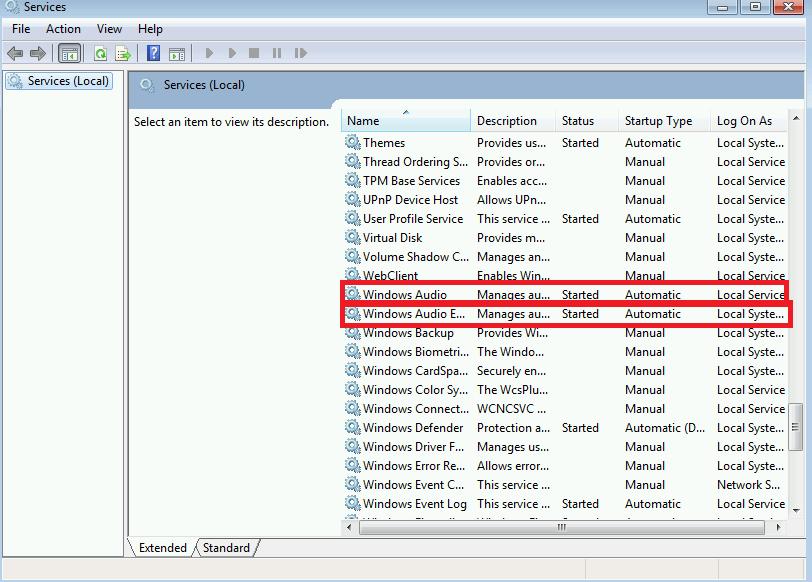Click the horizontal scrollbar thumb
Viewport: 812px width, 582px height.
pos(562,528)
